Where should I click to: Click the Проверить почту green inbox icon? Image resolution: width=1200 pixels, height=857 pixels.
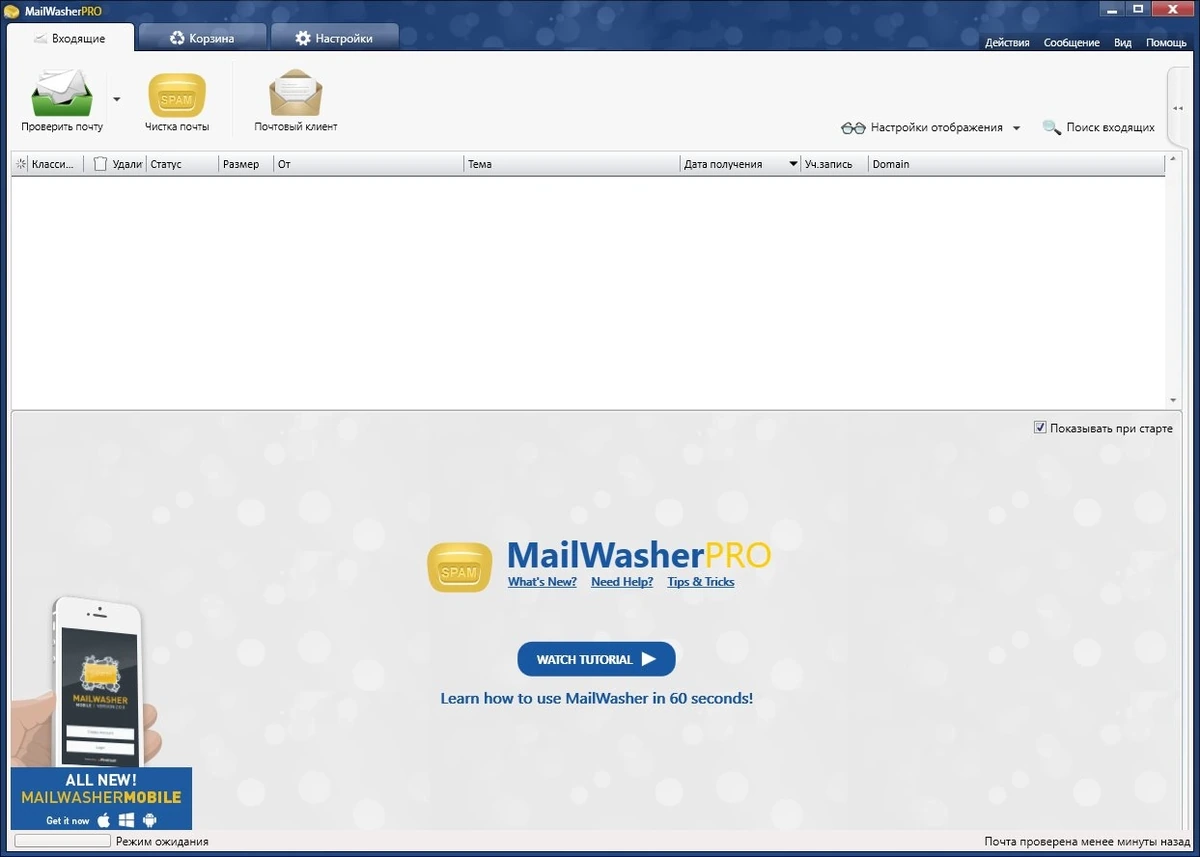coord(62,94)
